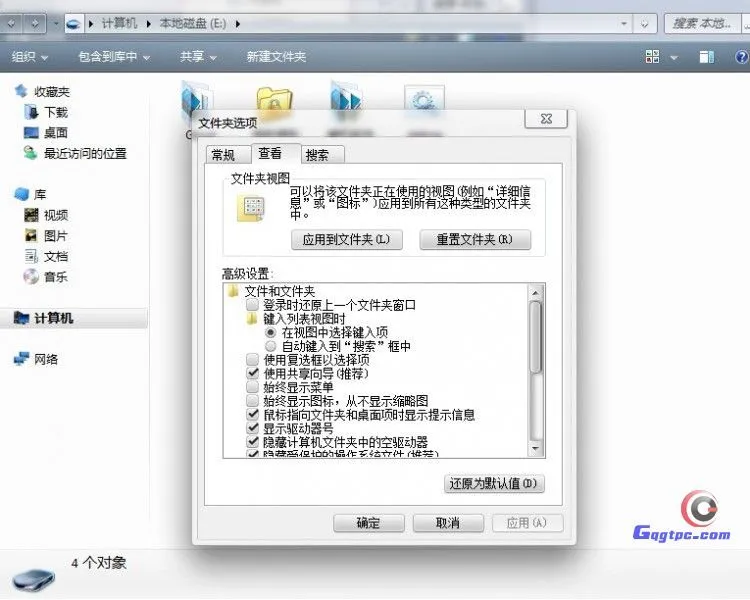Click the drive icon in address bar
This screenshot has width=750, height=600.
(x=73, y=23)
